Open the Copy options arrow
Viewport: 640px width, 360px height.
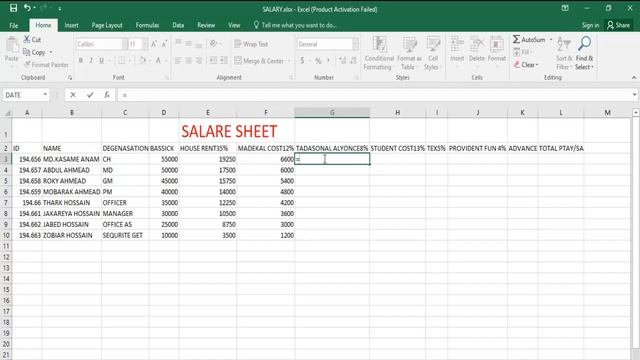click(51, 52)
